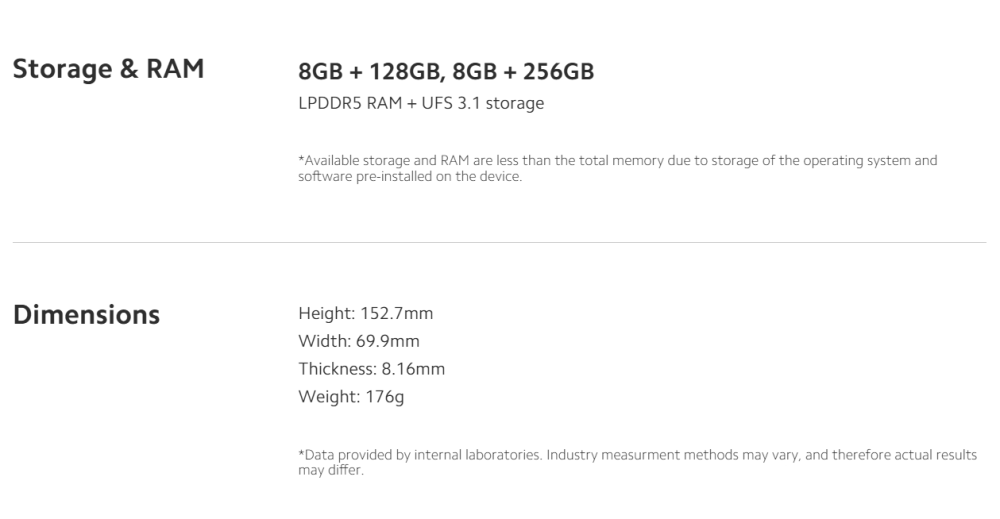Click the Storage & RAM heading
1000x519 pixels.
pyautogui.click(x=108, y=69)
